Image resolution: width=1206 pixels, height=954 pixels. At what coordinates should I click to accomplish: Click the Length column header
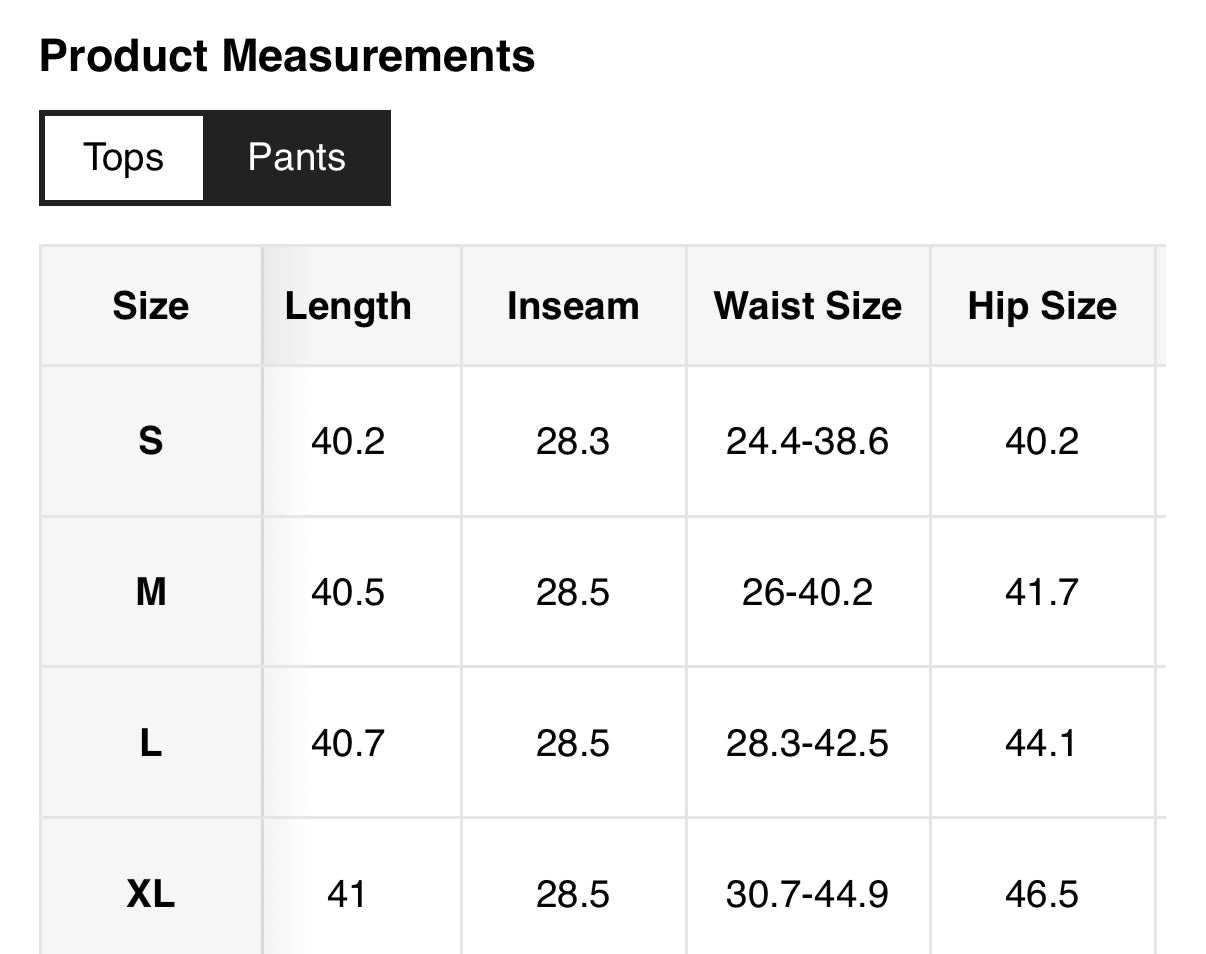348,306
